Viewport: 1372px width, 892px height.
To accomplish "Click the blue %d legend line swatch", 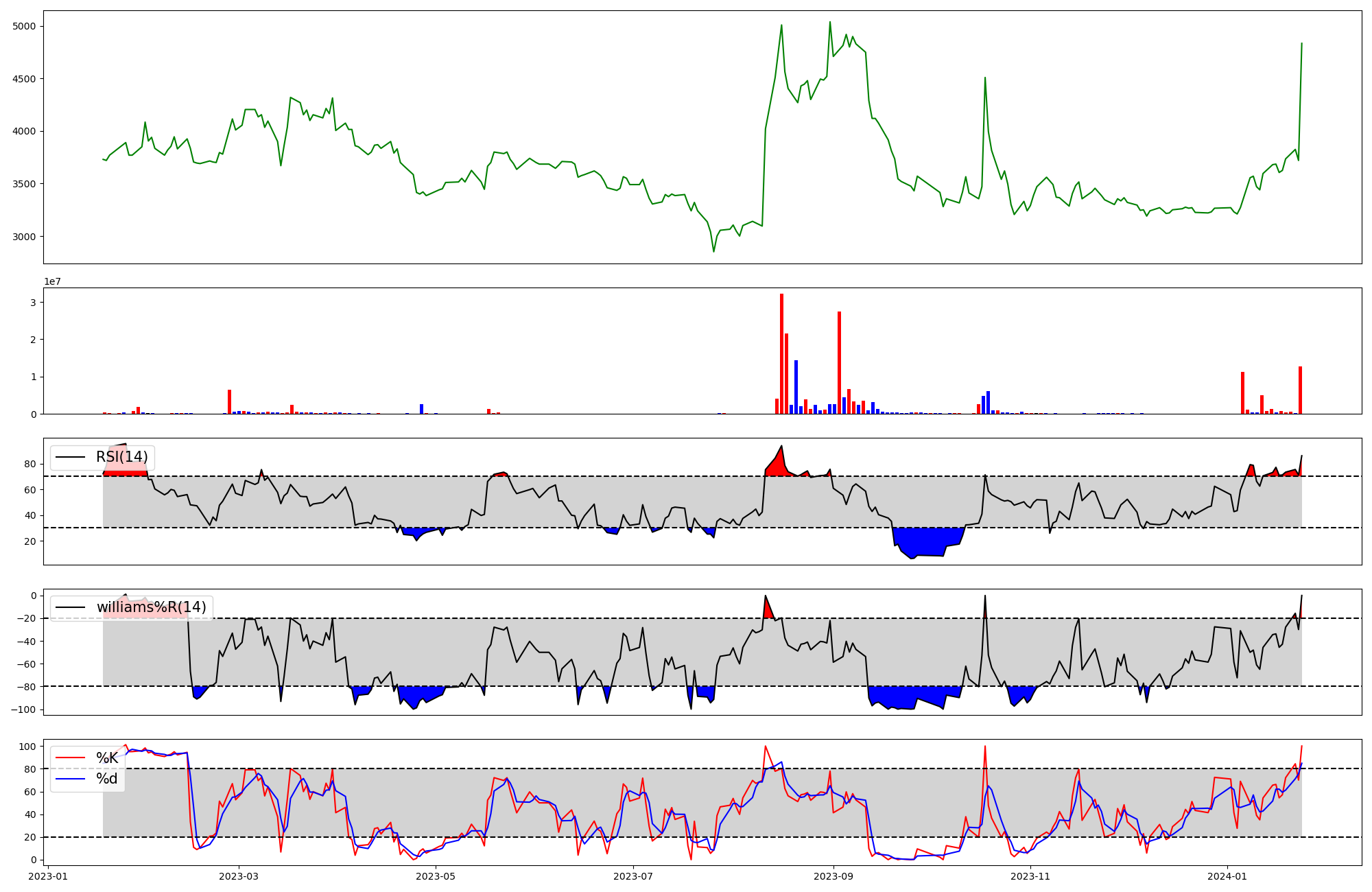I will tap(71, 779).
